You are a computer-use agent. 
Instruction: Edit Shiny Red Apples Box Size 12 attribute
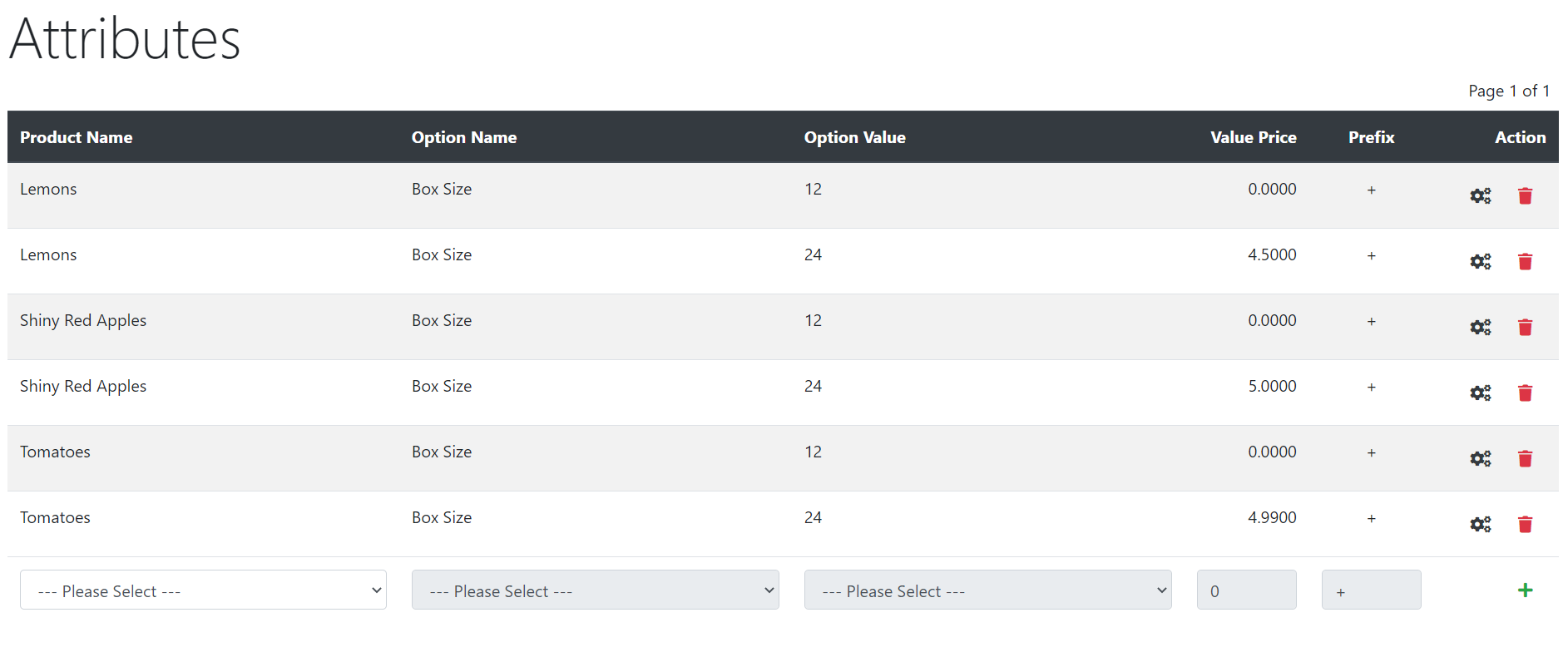click(1480, 327)
